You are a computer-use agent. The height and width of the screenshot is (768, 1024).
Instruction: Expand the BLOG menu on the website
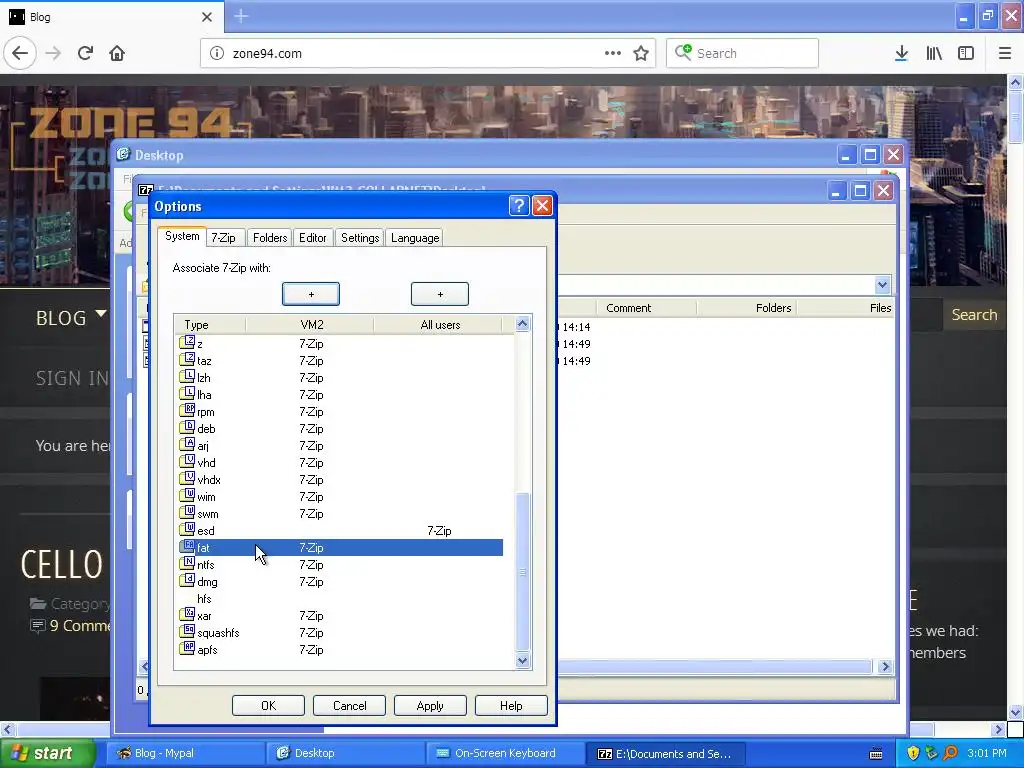(x=71, y=317)
